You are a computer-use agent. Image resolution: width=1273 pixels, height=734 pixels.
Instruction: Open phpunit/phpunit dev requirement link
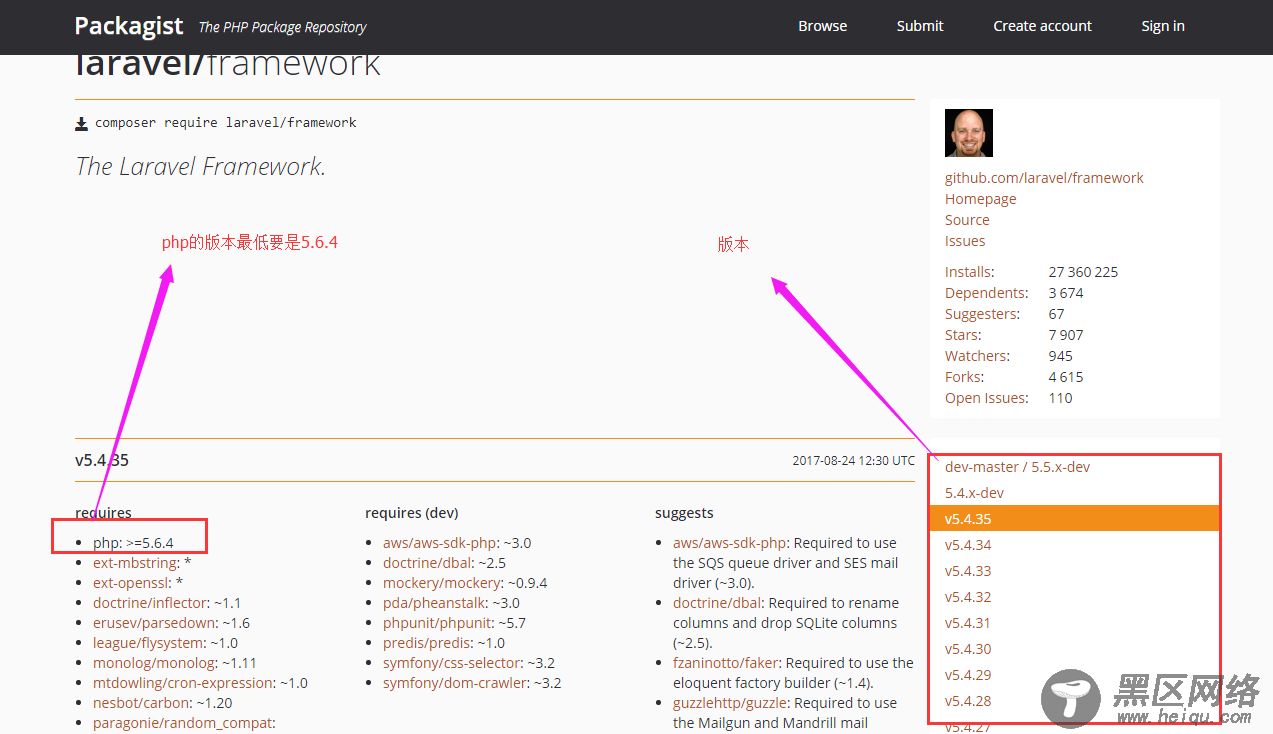436,623
